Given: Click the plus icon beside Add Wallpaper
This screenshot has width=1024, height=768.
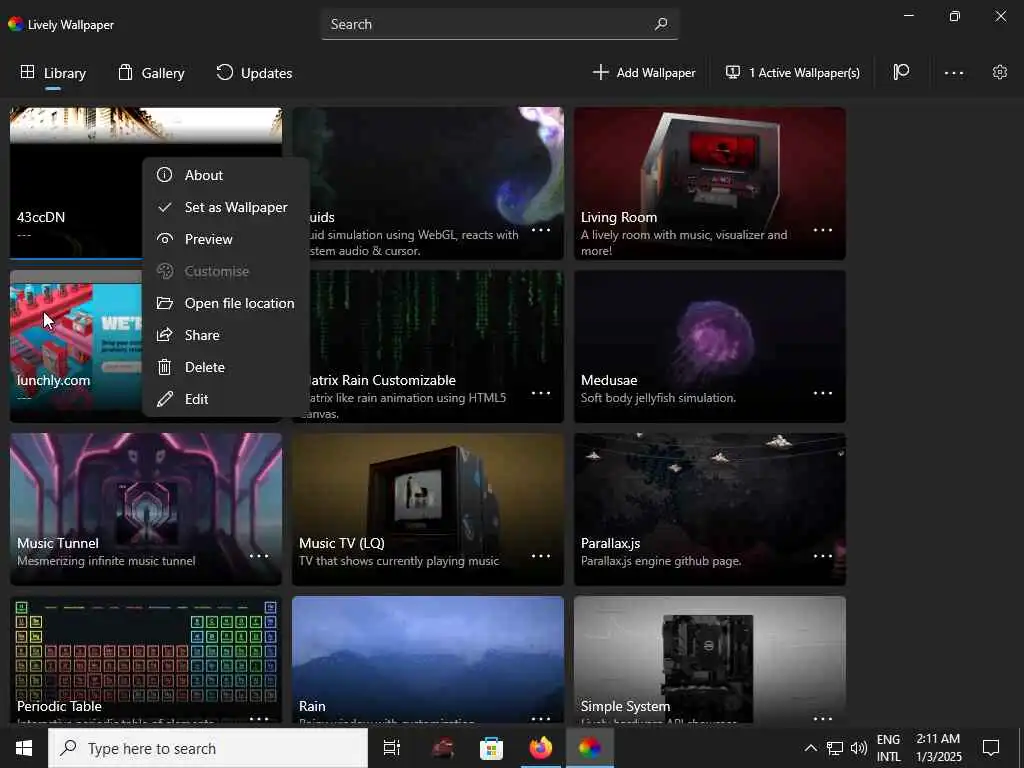Looking at the screenshot, I should (x=600, y=72).
